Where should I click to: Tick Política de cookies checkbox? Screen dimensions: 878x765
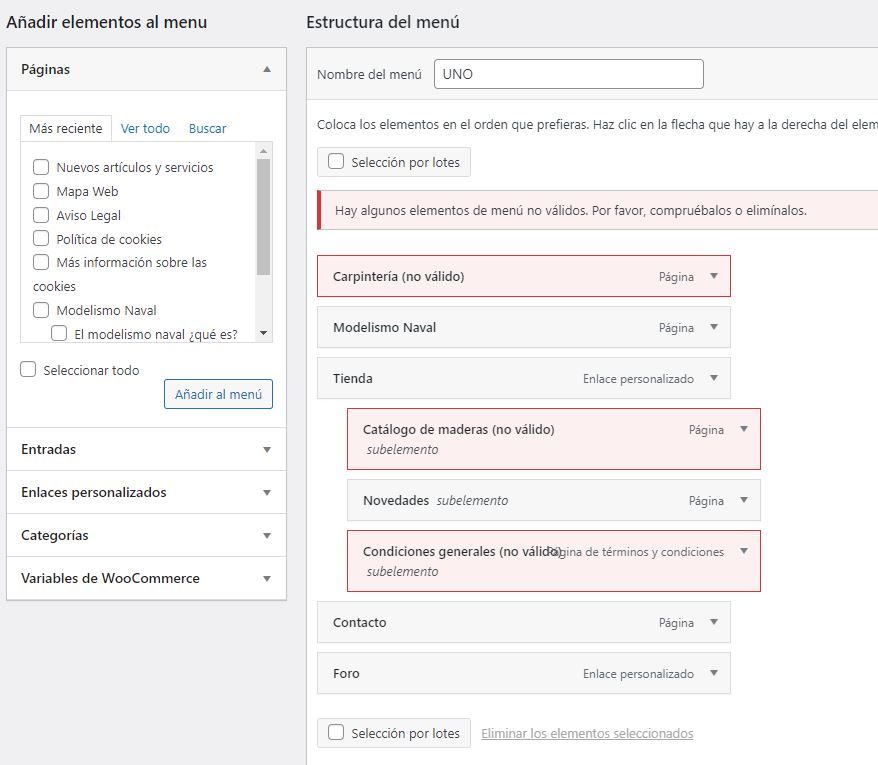click(x=41, y=239)
